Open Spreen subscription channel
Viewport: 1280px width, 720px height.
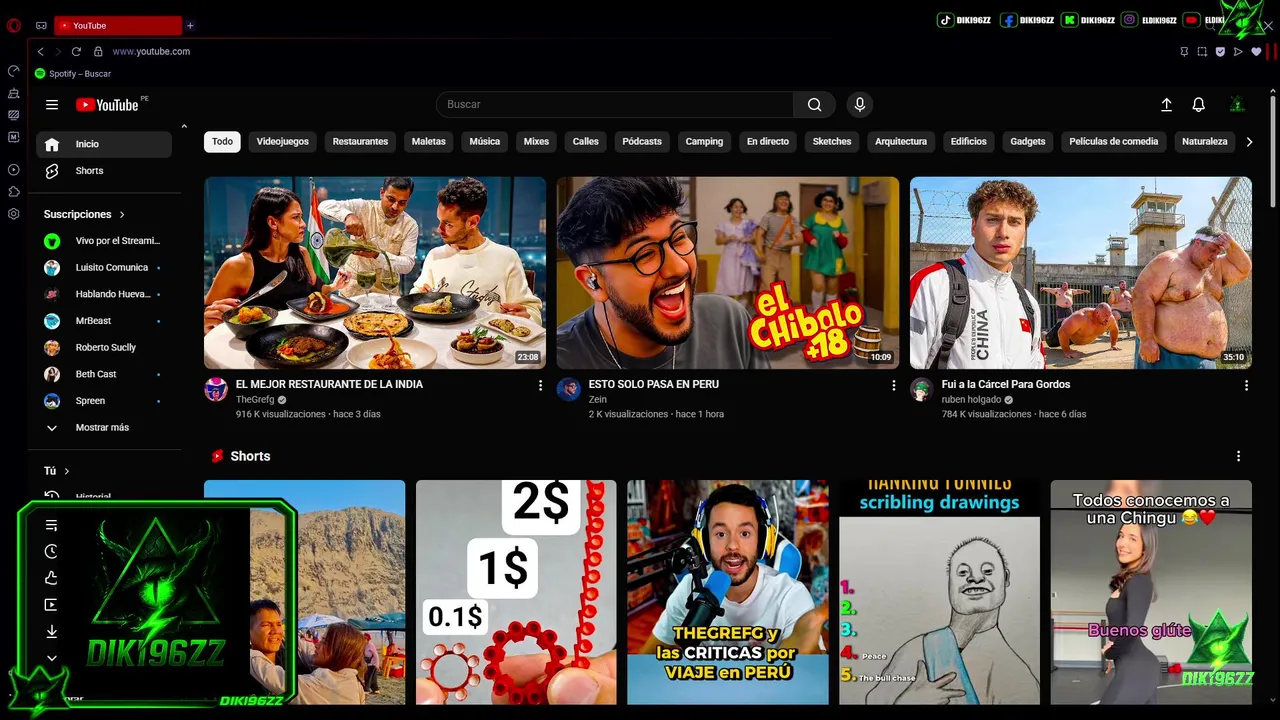104,401
